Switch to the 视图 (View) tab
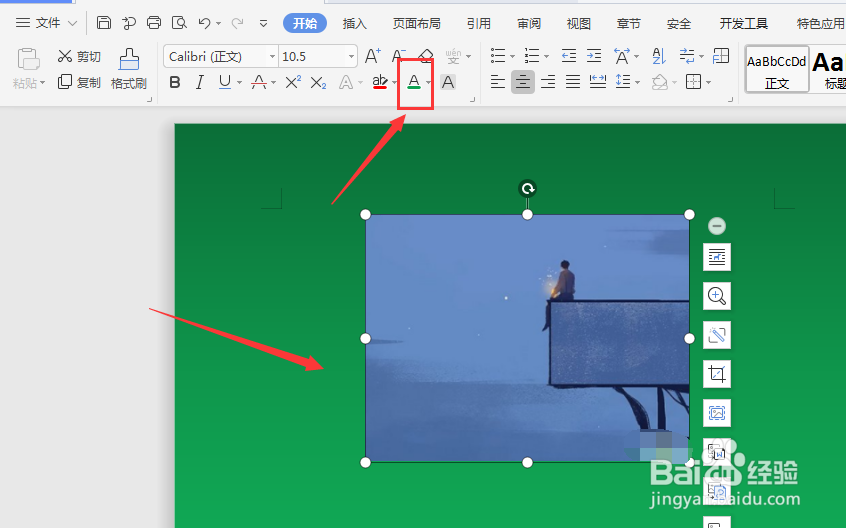846x528 pixels. point(578,23)
